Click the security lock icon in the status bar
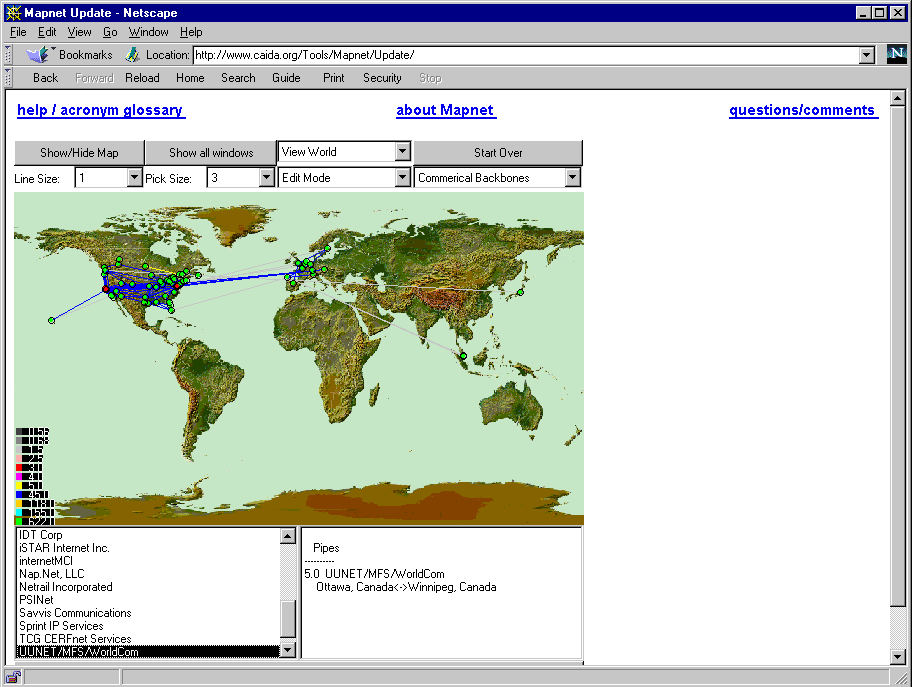Image resolution: width=912 pixels, height=687 pixels. coord(13,677)
